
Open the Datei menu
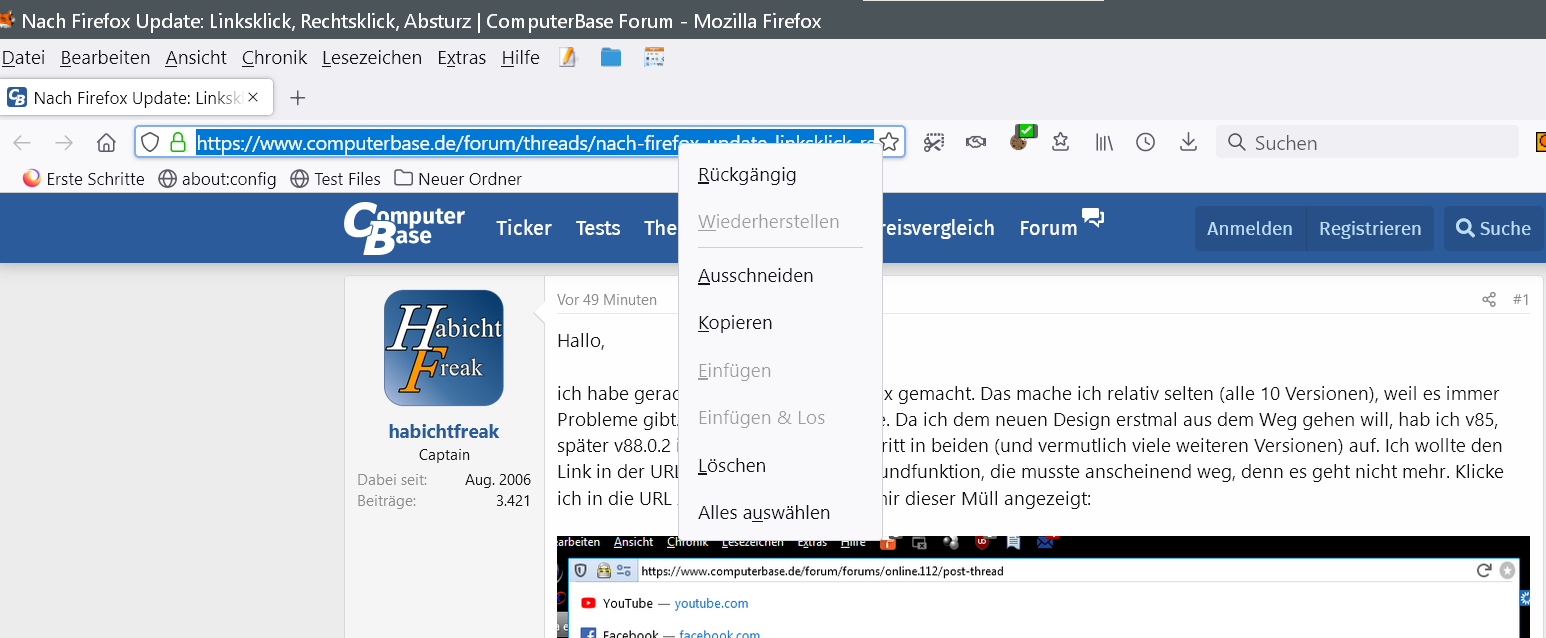[x=23, y=58]
